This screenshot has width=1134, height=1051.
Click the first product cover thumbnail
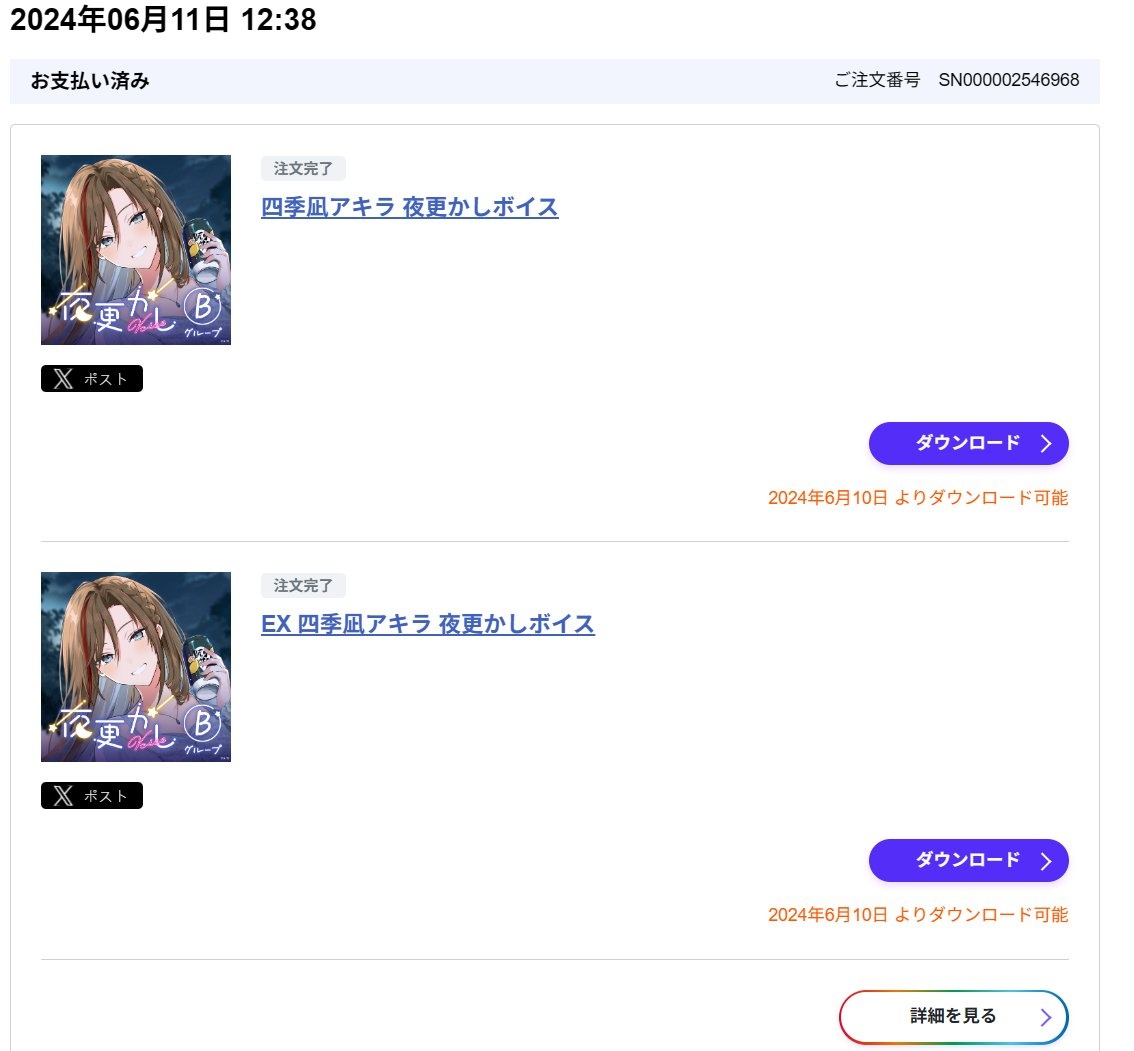pyautogui.click(x=136, y=250)
